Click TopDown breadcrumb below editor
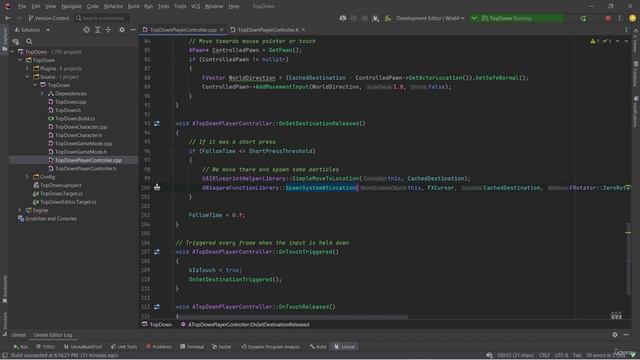This screenshot has width=640, height=360. [x=157, y=324]
